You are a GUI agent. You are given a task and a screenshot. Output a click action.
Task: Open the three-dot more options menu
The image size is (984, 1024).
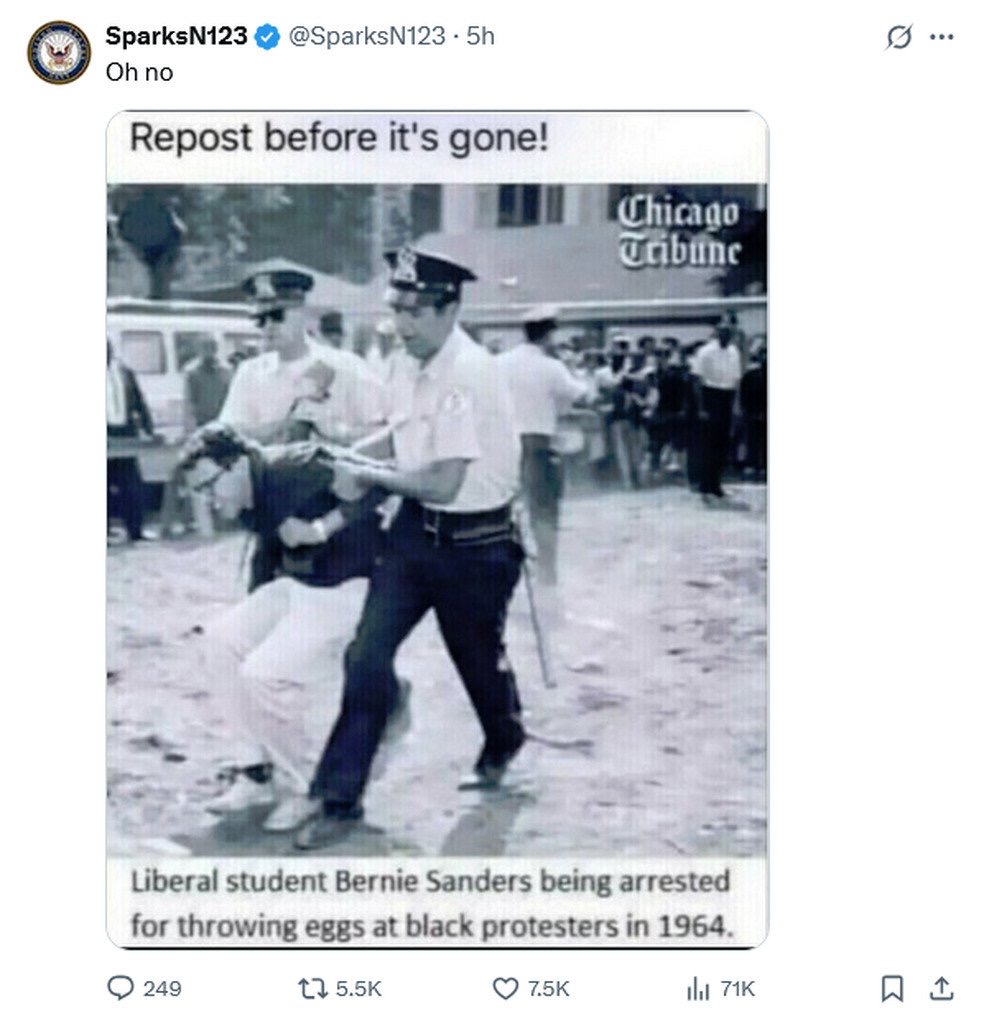(x=942, y=37)
